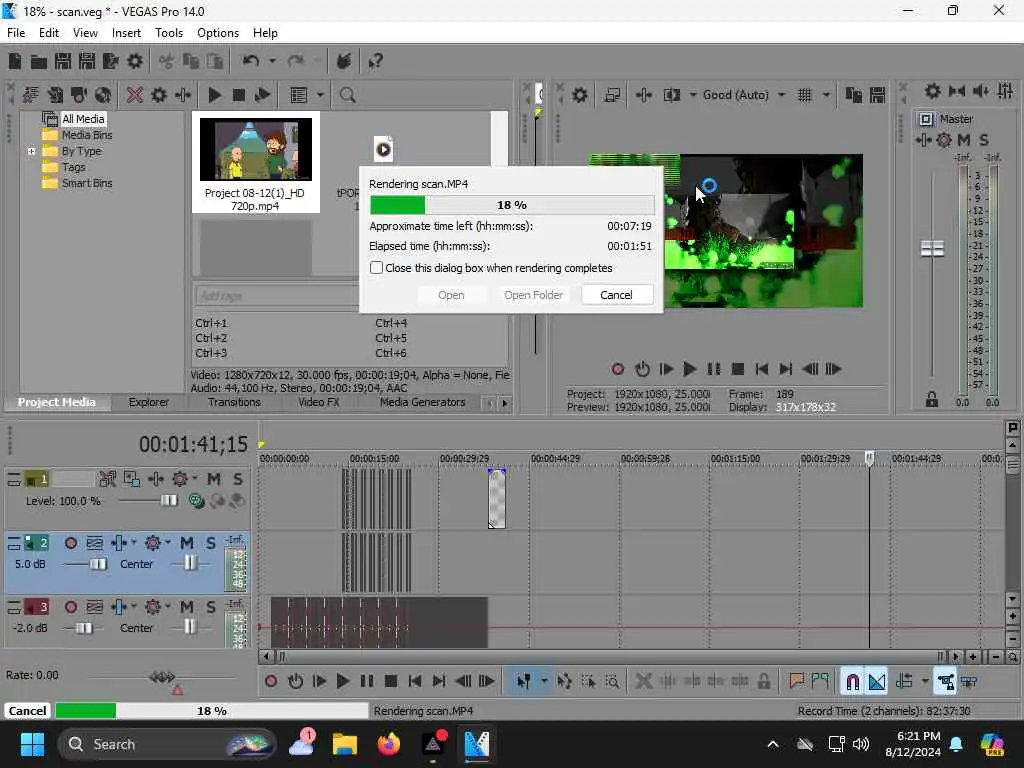
Task: Click the preview Record button
Action: click(x=617, y=370)
